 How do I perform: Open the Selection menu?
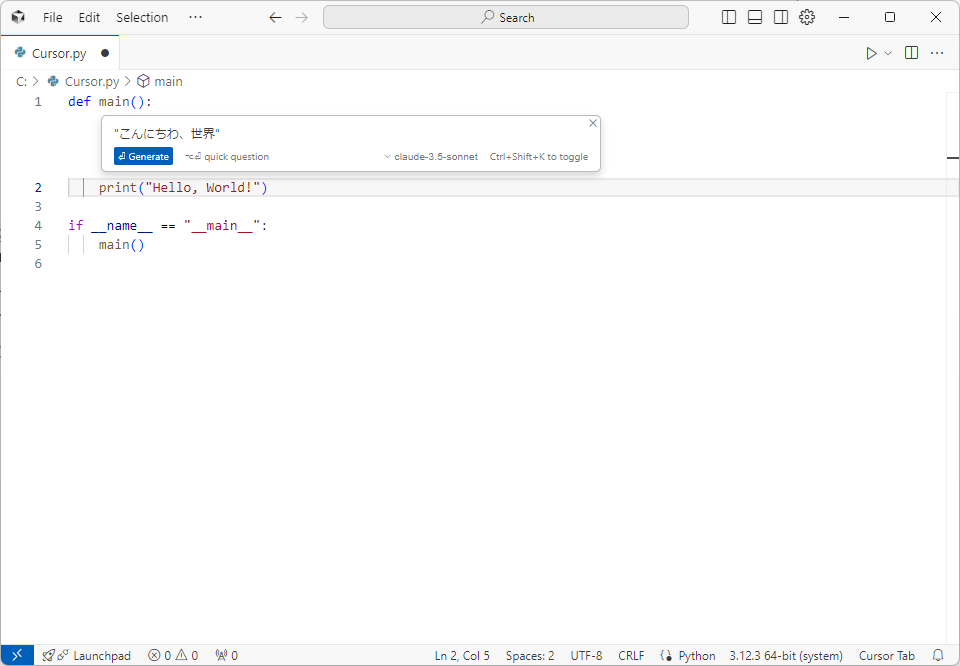tap(142, 17)
